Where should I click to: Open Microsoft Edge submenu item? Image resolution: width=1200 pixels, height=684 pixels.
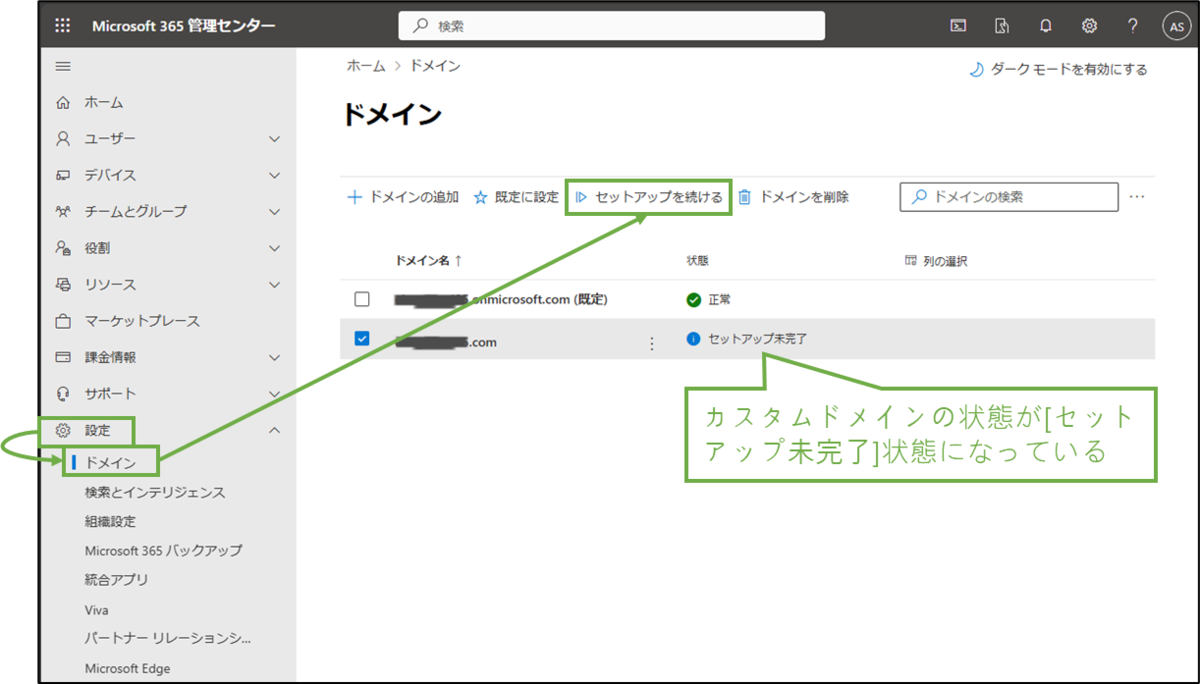pos(127,668)
